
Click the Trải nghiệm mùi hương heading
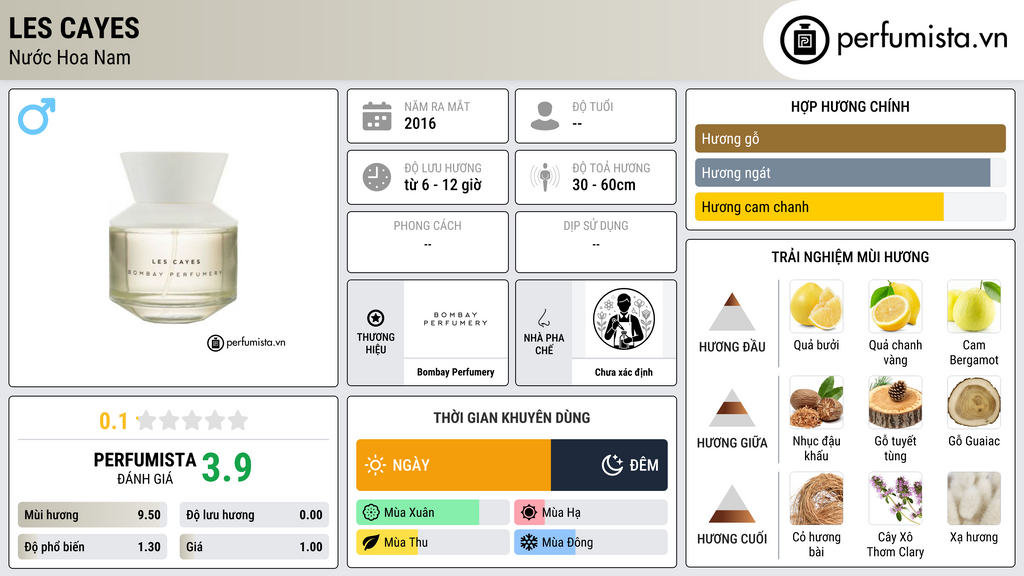click(x=850, y=257)
